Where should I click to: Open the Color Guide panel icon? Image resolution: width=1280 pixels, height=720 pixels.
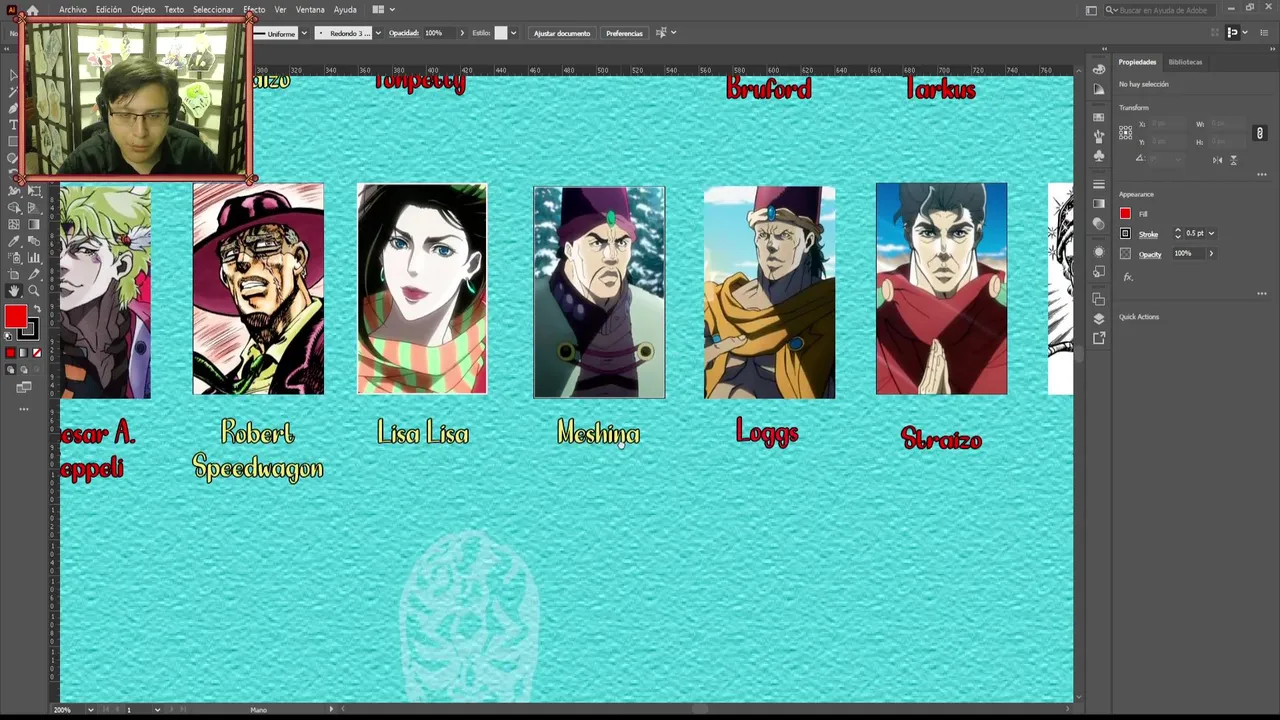pos(1099,90)
